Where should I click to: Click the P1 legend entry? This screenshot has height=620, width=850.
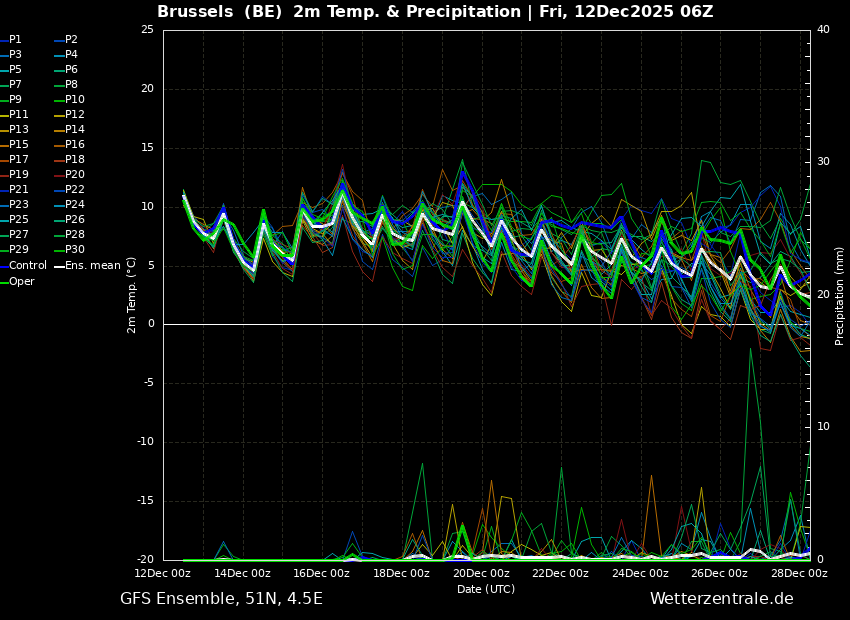(x=15, y=40)
